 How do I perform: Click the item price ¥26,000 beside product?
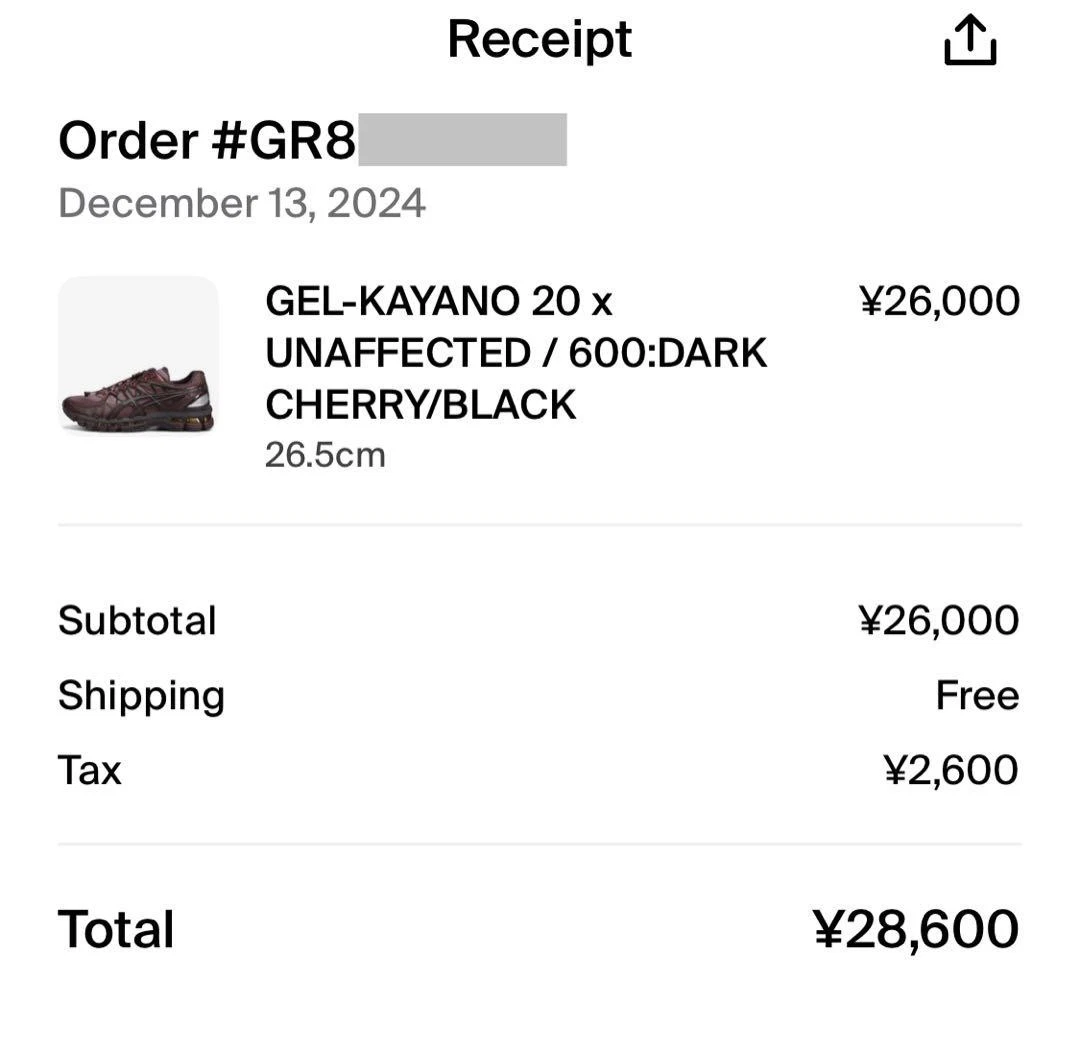click(x=939, y=301)
